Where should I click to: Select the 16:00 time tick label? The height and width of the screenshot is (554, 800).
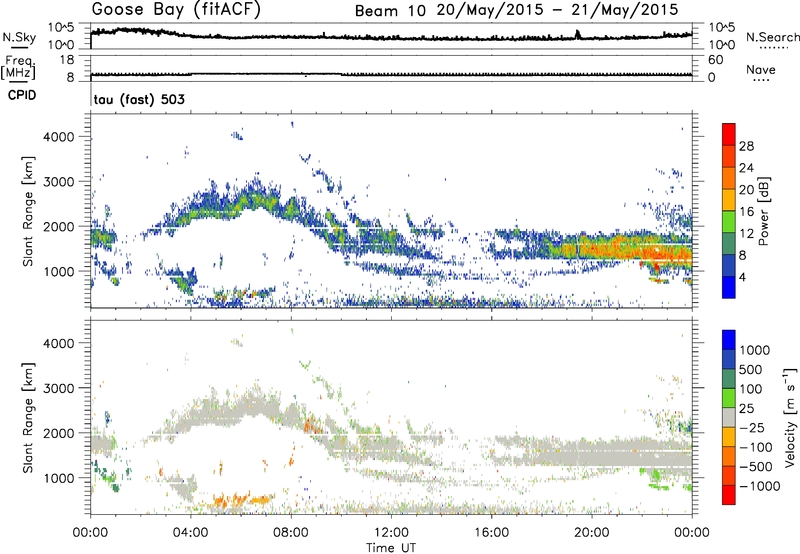pos(491,533)
